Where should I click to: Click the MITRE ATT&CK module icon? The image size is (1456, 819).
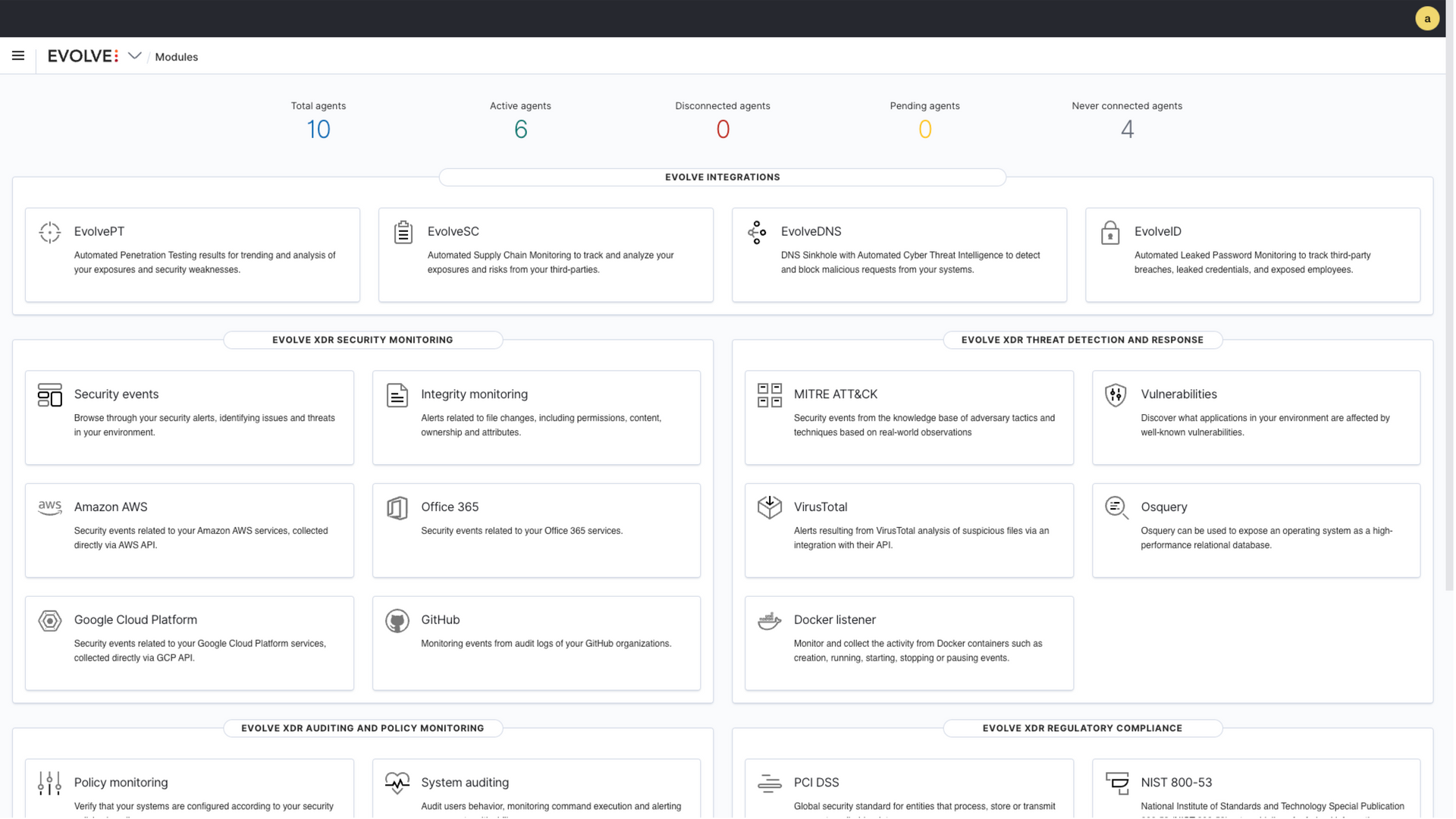point(769,395)
